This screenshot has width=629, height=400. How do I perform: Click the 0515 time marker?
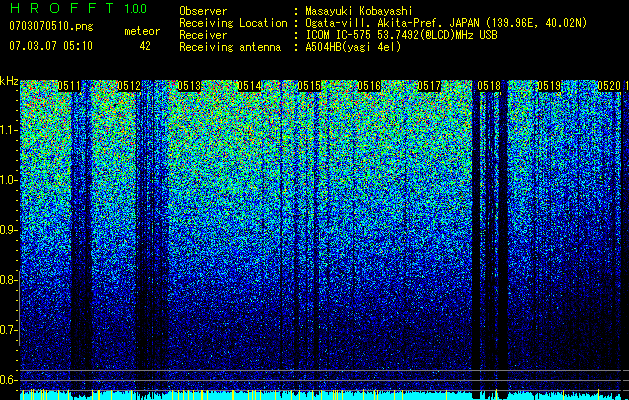(x=309, y=86)
